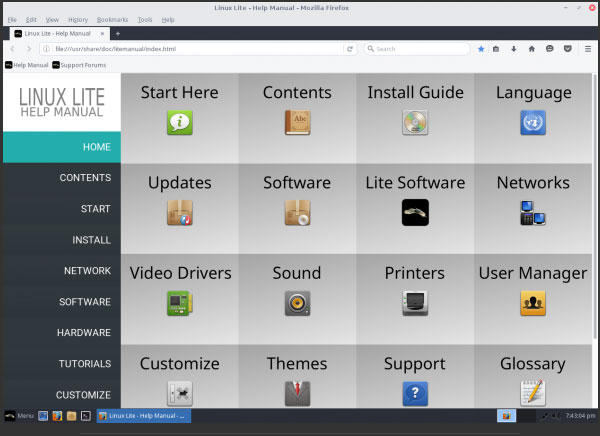Bookmark this page with the star icon

click(481, 49)
